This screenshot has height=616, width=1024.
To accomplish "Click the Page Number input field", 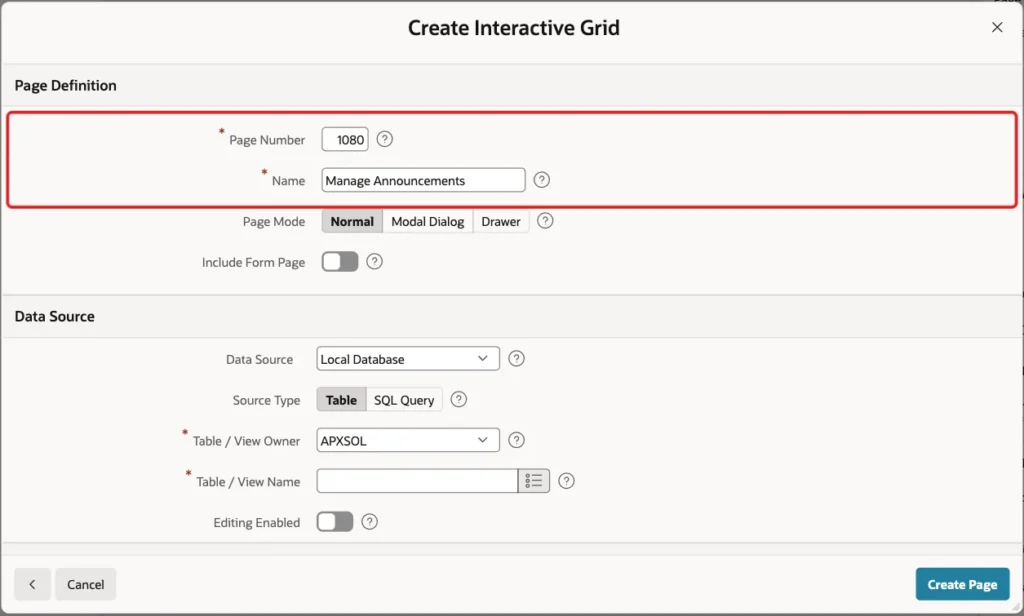I will tap(345, 140).
